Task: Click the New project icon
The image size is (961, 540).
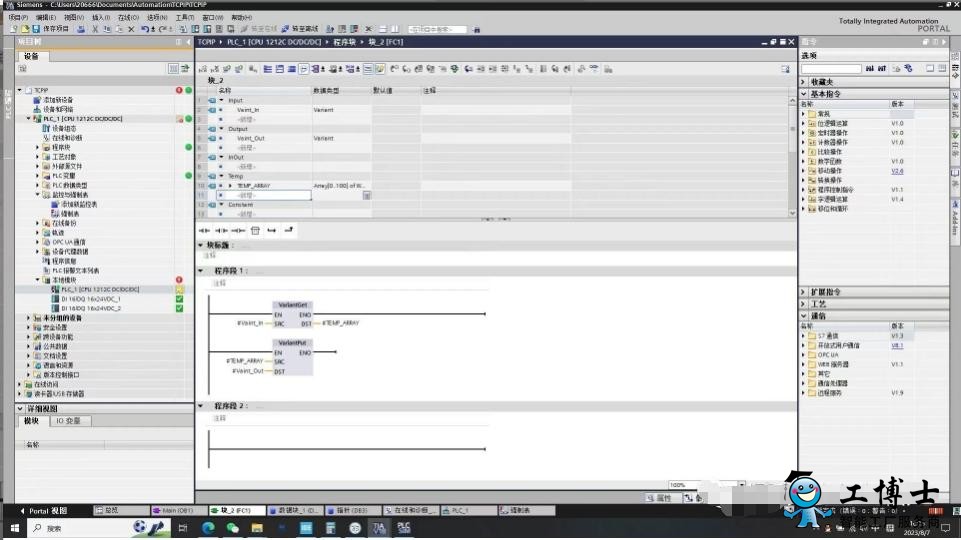Action: point(14,29)
